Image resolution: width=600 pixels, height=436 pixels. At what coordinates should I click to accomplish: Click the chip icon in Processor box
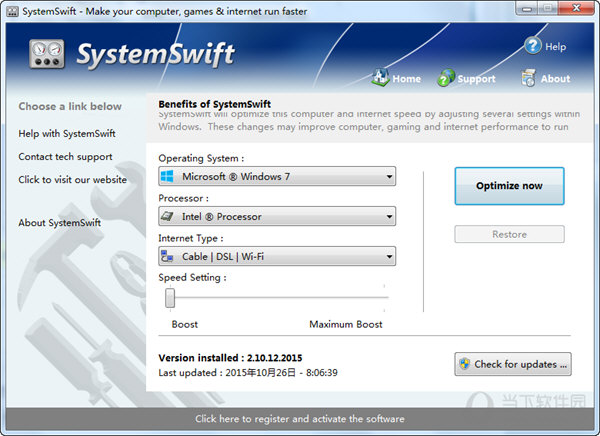point(167,216)
